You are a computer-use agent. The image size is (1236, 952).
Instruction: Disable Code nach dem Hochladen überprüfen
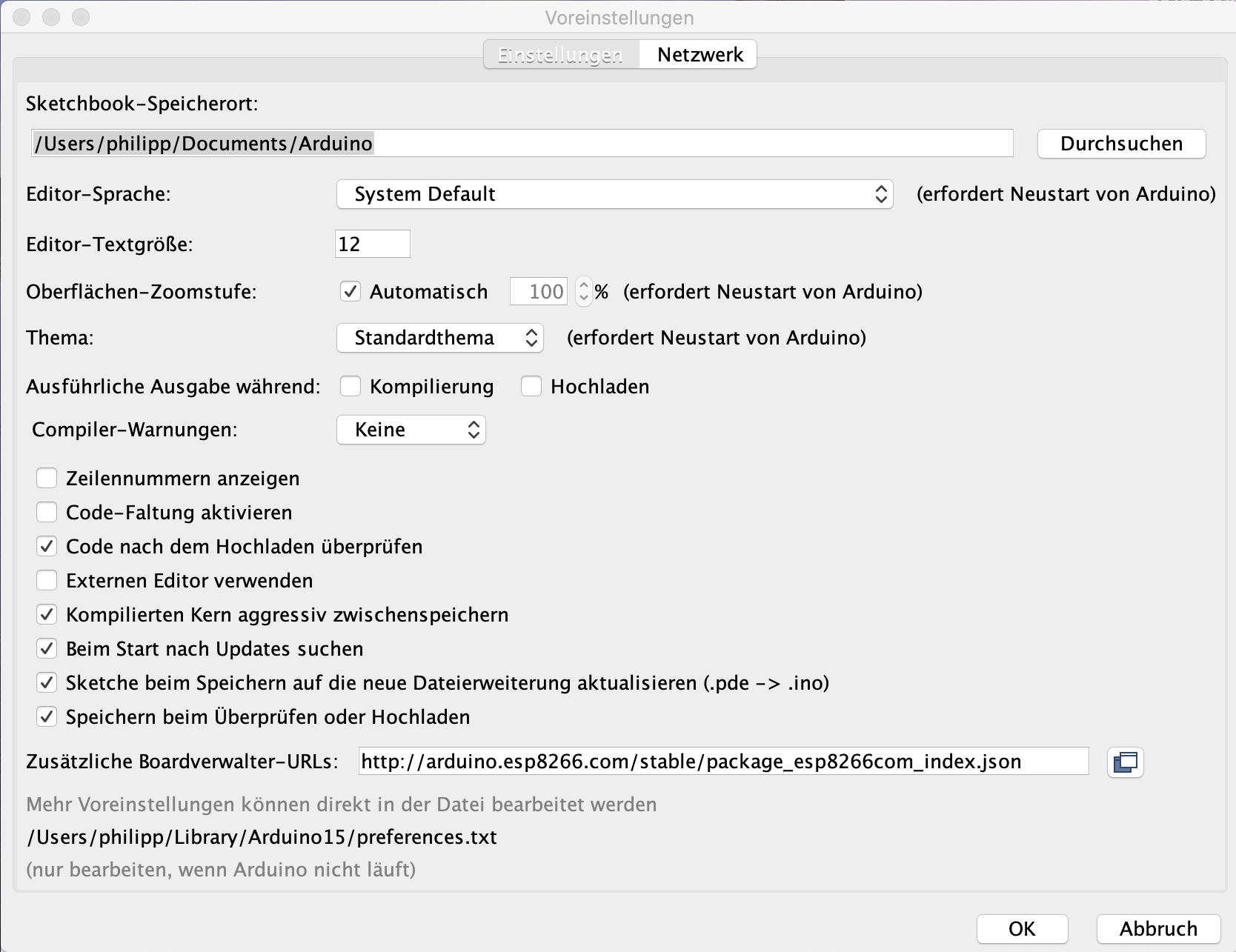(47, 546)
